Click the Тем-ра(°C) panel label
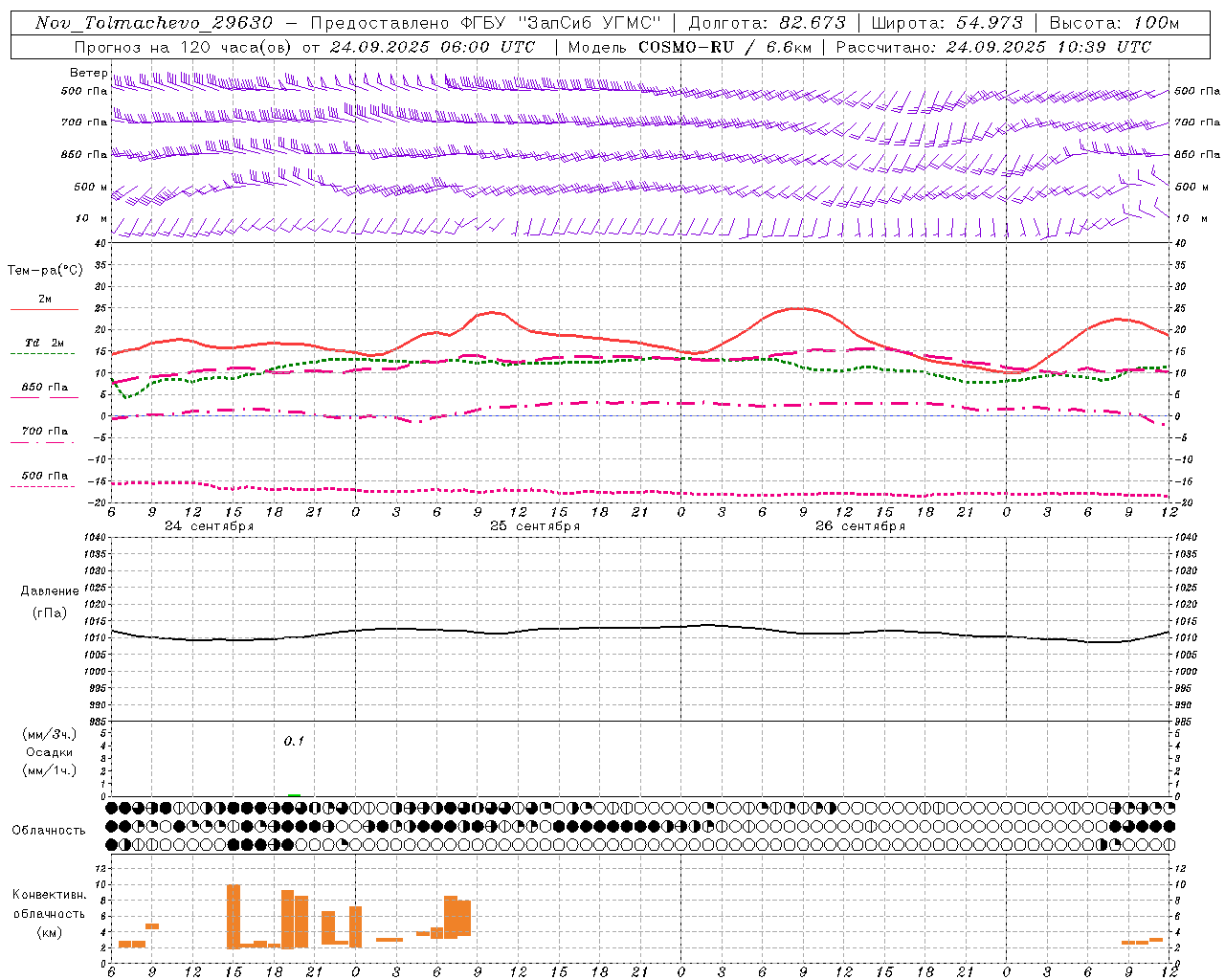The image size is (1225, 980). (45, 271)
